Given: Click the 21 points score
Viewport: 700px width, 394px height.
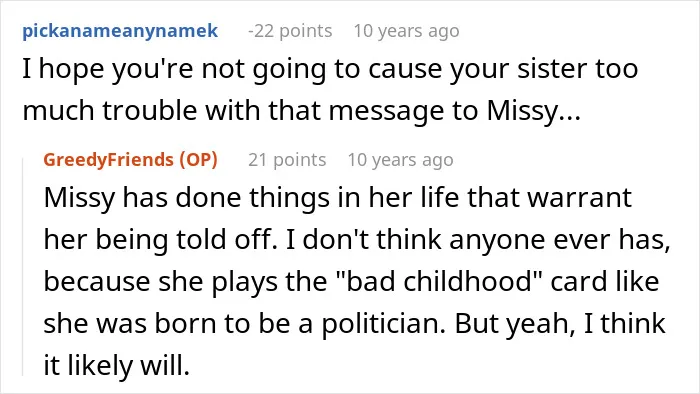Looking at the screenshot, I should pos(287,160).
